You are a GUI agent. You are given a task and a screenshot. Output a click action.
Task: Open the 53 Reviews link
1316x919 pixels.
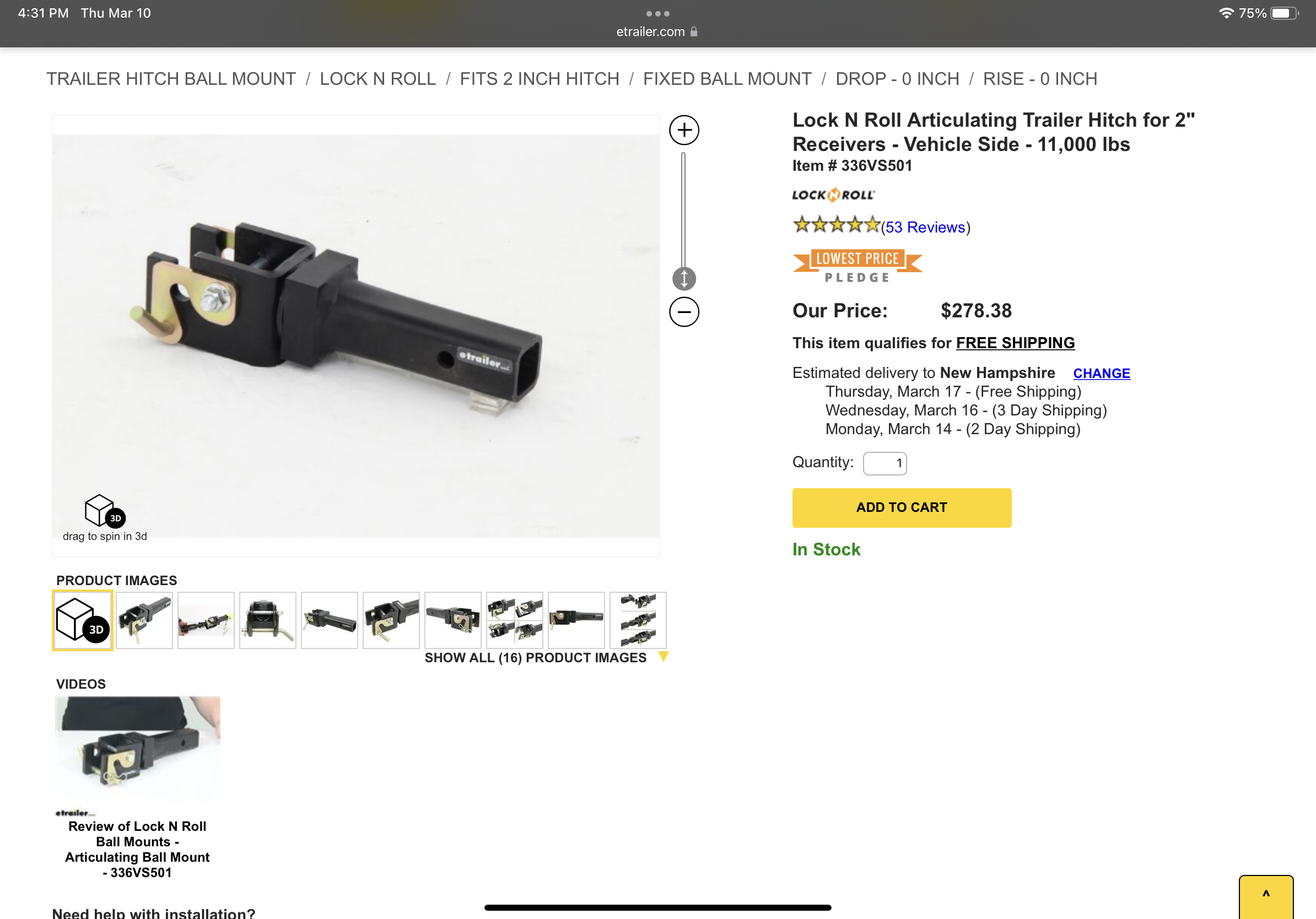(x=925, y=227)
